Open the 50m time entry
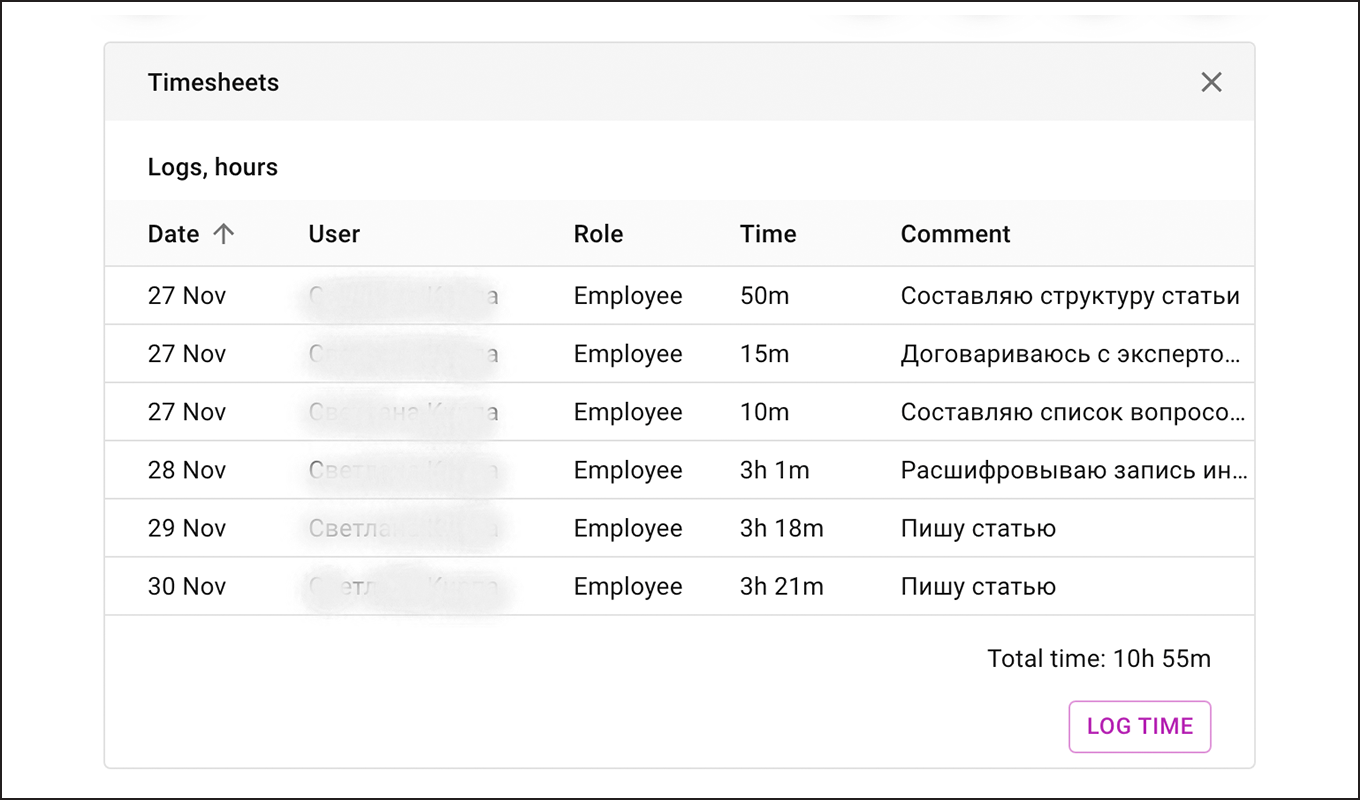1360x800 pixels. (765, 296)
